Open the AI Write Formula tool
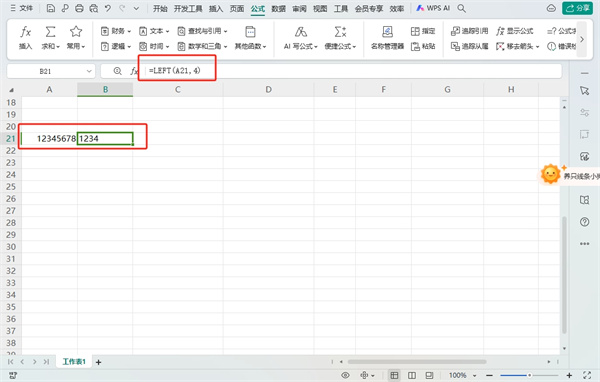This screenshot has width=600, height=382. click(x=300, y=38)
